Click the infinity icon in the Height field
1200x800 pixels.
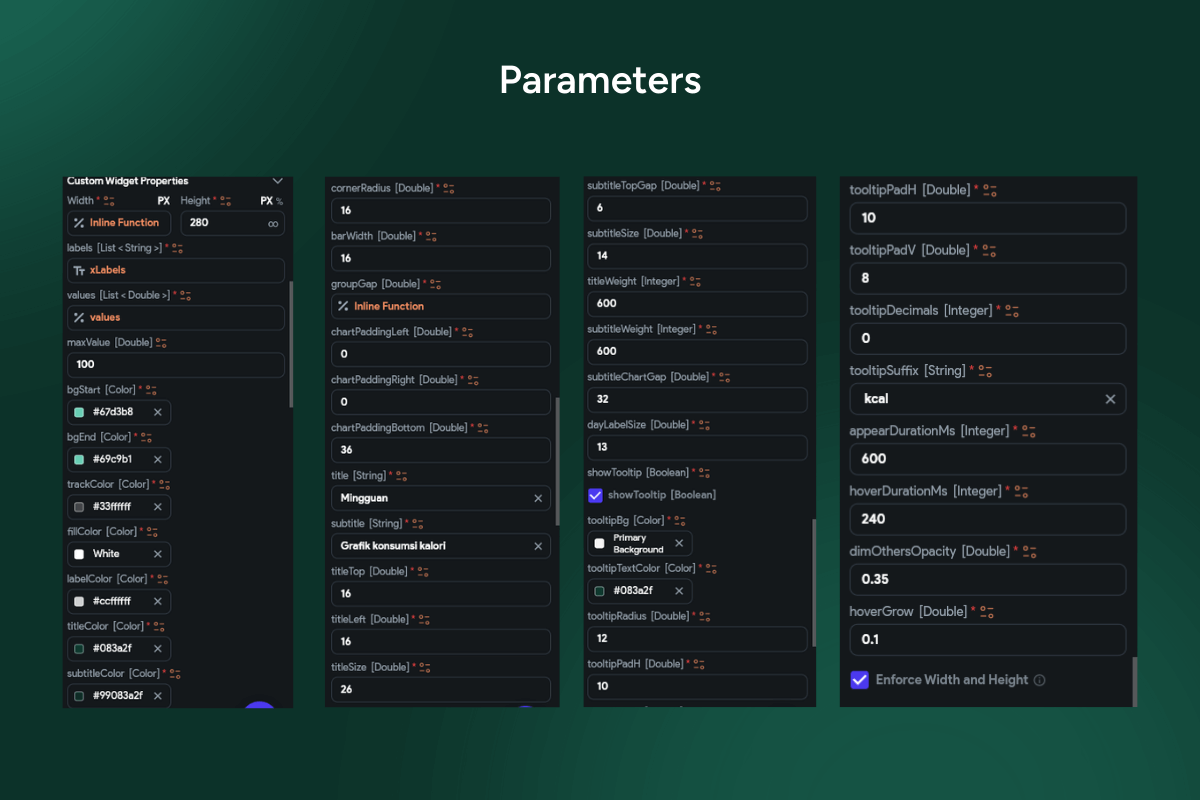tap(273, 224)
